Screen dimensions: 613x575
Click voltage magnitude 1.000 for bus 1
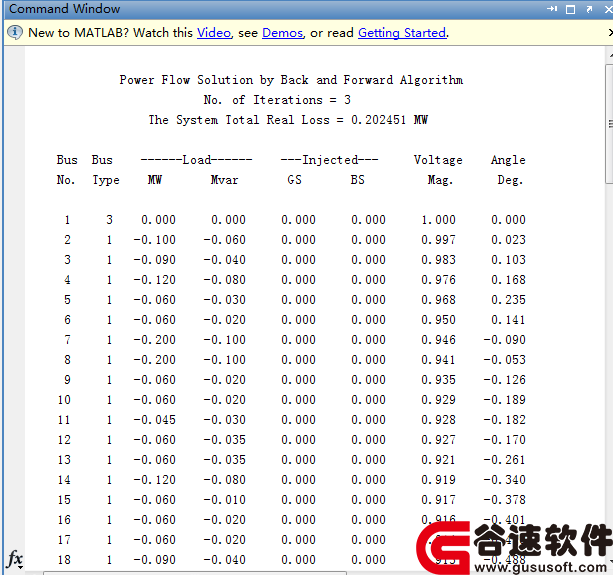click(438, 220)
